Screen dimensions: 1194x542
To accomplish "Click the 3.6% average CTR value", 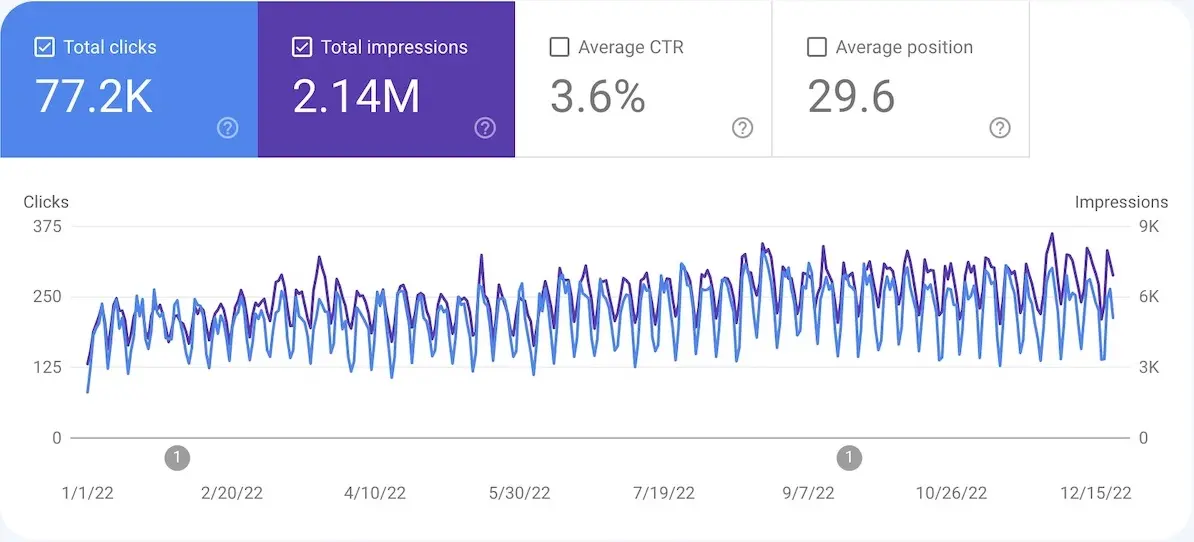I will (x=598, y=97).
